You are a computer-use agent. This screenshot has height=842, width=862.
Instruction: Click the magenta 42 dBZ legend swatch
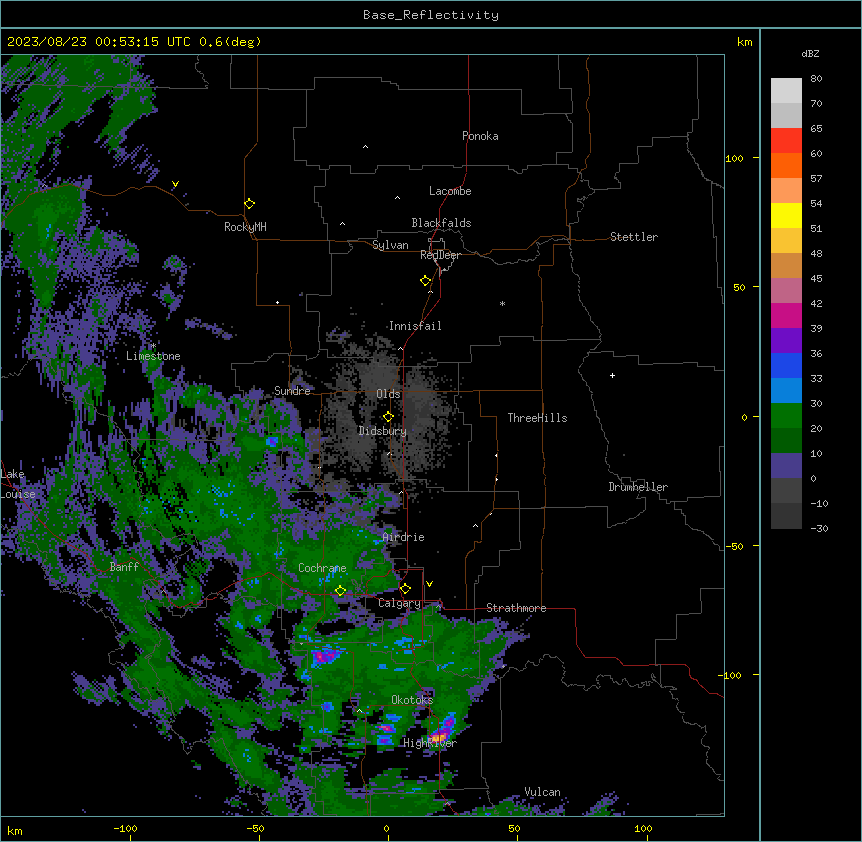pyautogui.click(x=786, y=315)
